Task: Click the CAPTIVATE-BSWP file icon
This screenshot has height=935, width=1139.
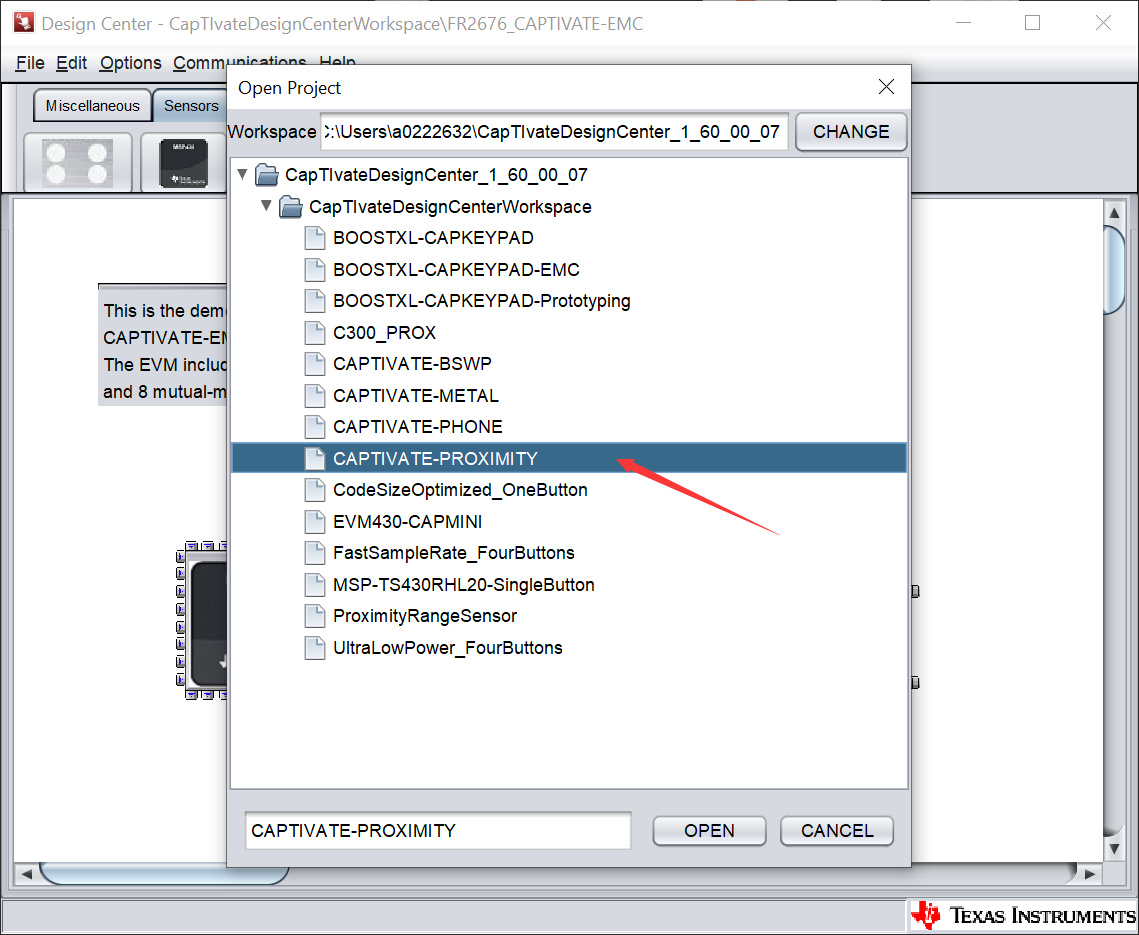Action: (x=315, y=364)
